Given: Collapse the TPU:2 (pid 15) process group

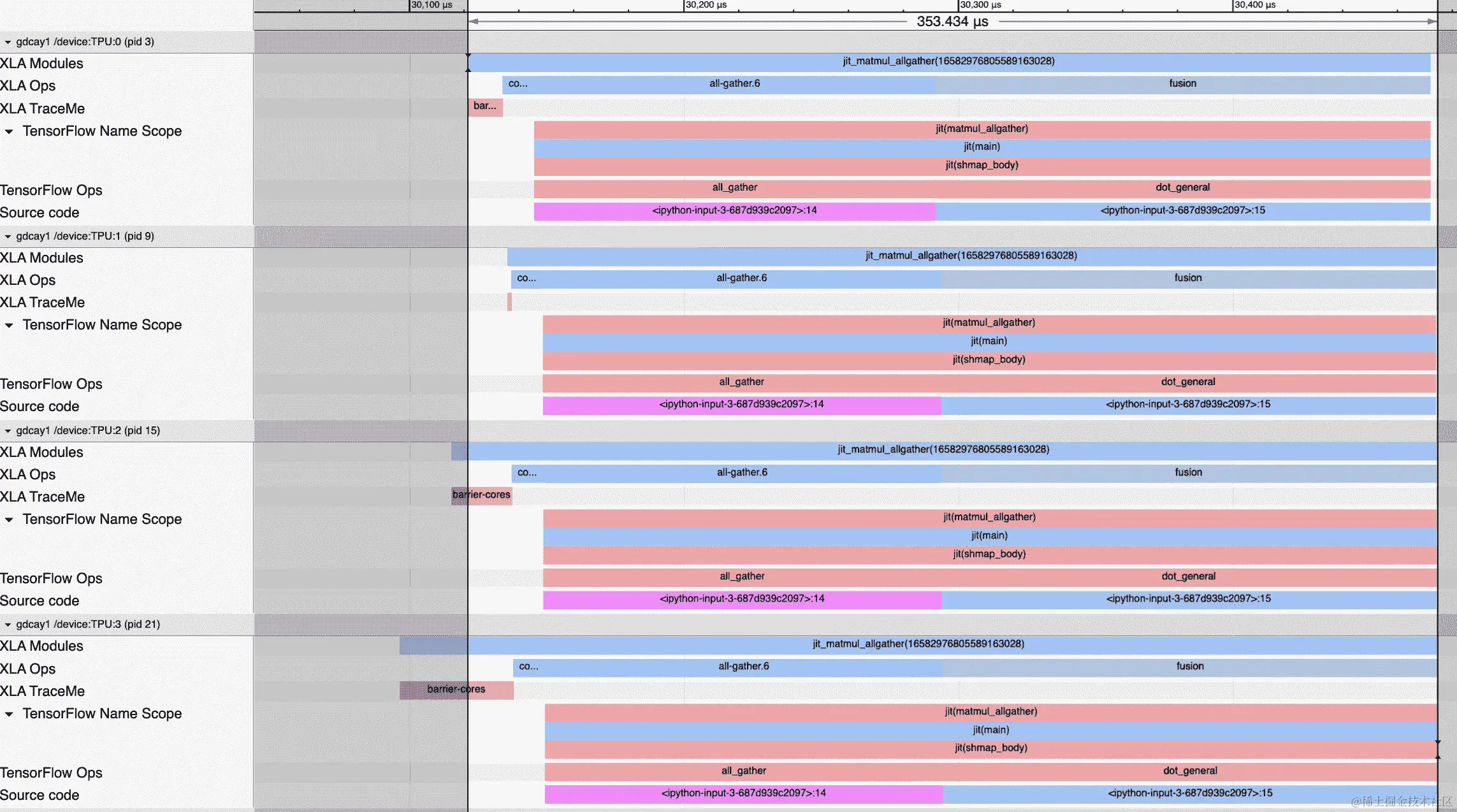Looking at the screenshot, I should [8, 431].
